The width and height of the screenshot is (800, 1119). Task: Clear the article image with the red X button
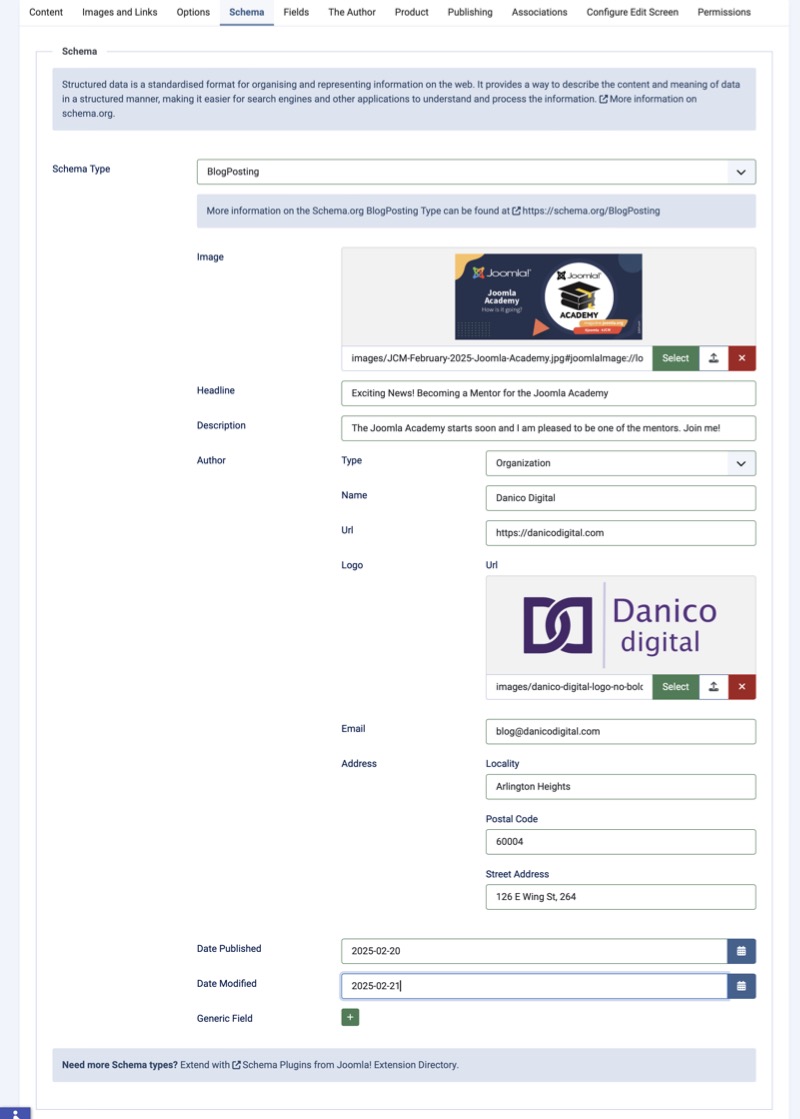[x=741, y=358]
